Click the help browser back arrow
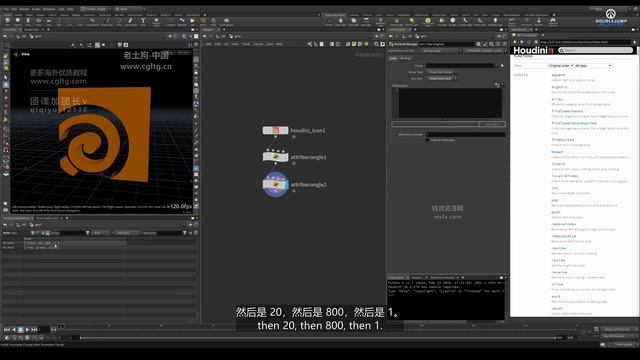Image resolution: width=640 pixels, height=360 pixels. [x=515, y=42]
